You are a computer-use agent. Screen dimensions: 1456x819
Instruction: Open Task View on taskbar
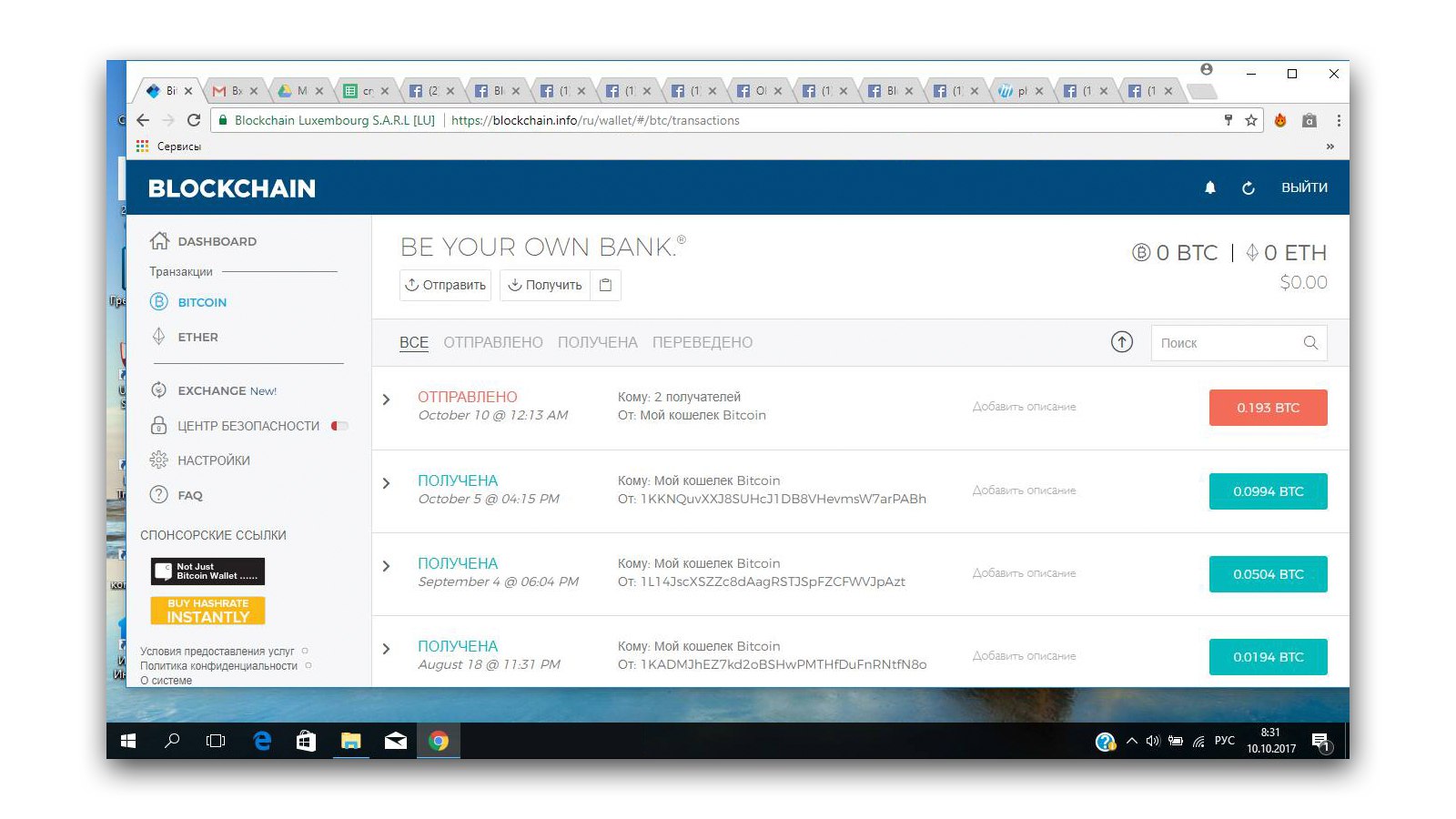tap(216, 741)
